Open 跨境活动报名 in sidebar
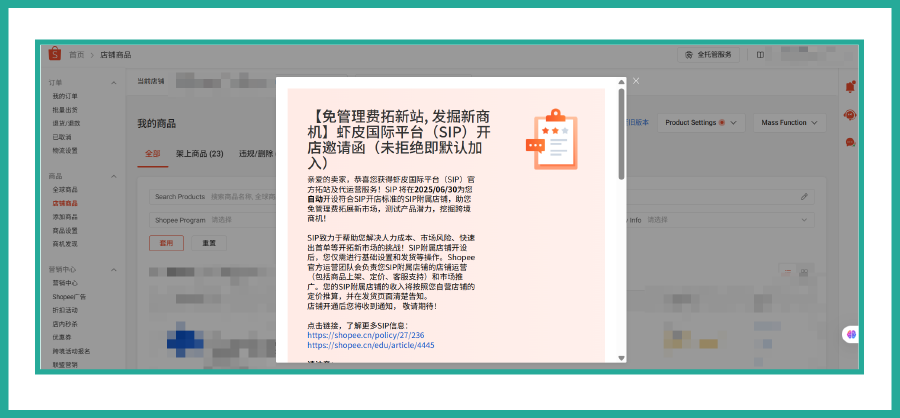Image resolution: width=900 pixels, height=418 pixels. (71, 351)
